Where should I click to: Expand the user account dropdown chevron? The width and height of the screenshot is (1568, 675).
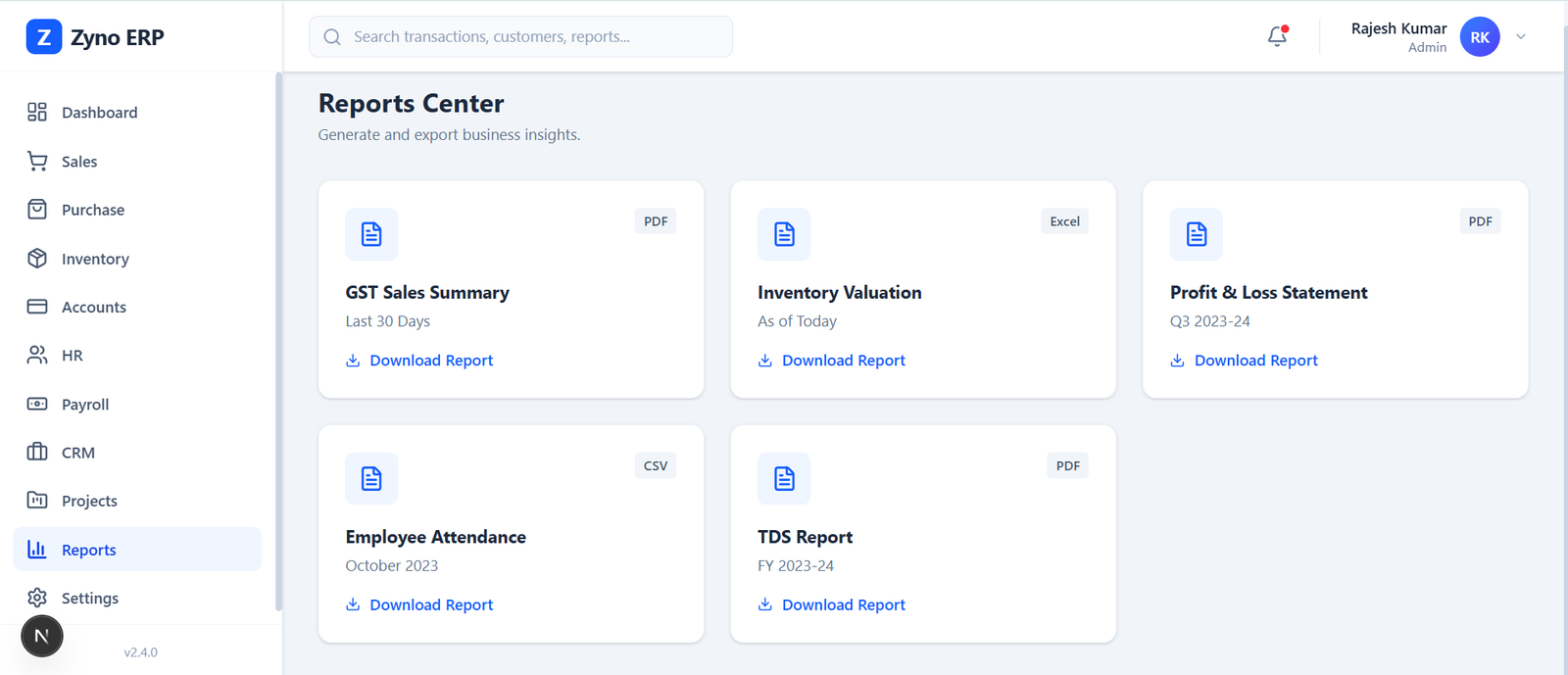1521,37
